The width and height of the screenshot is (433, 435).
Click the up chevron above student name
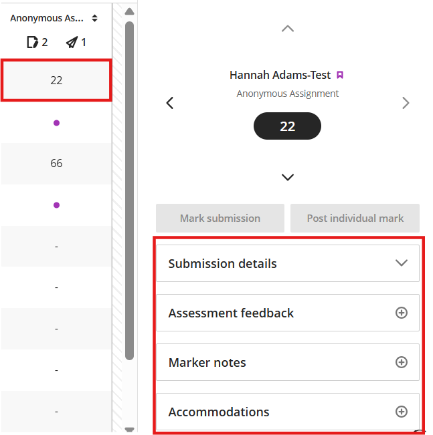point(288,29)
